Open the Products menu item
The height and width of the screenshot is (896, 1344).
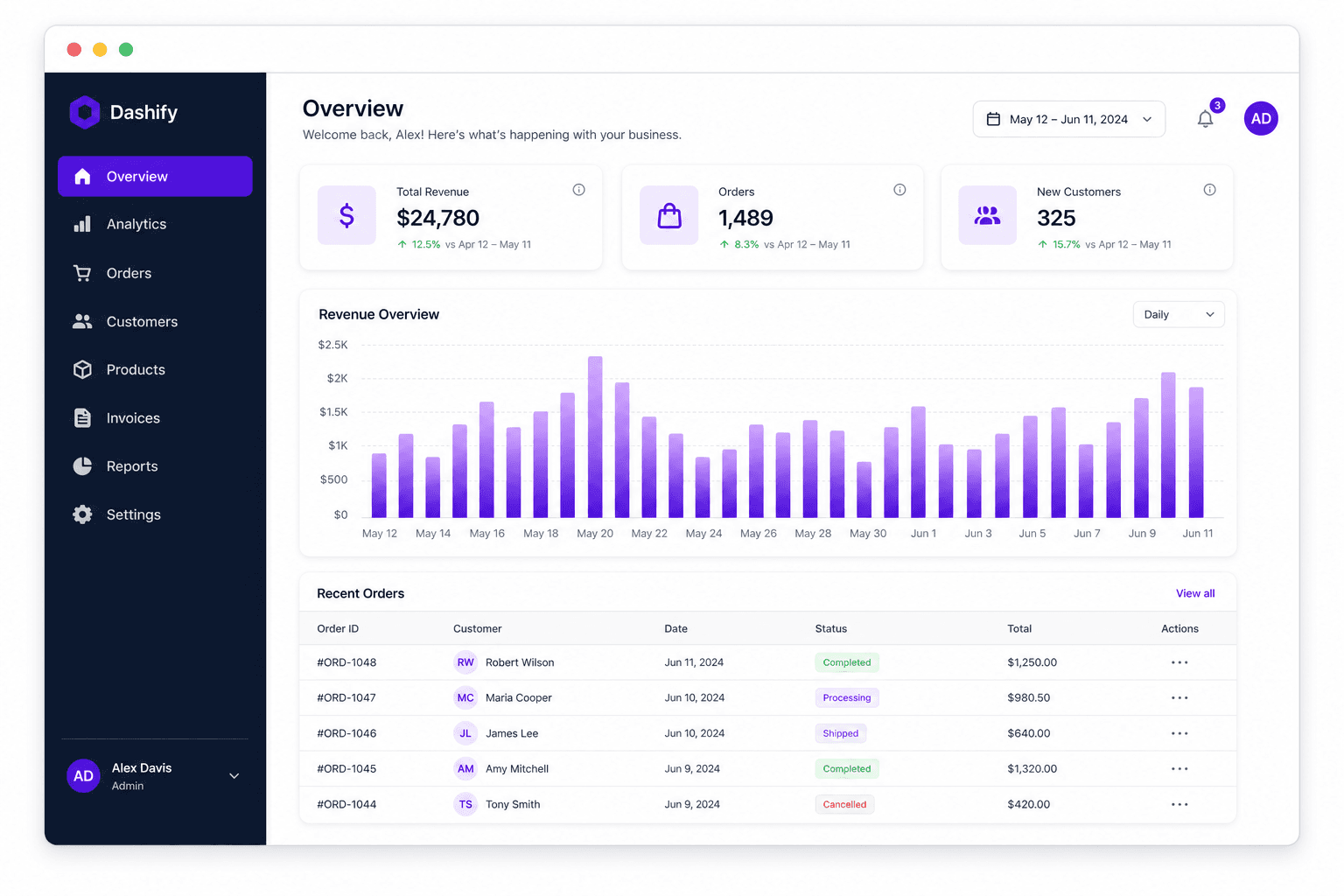click(x=155, y=369)
